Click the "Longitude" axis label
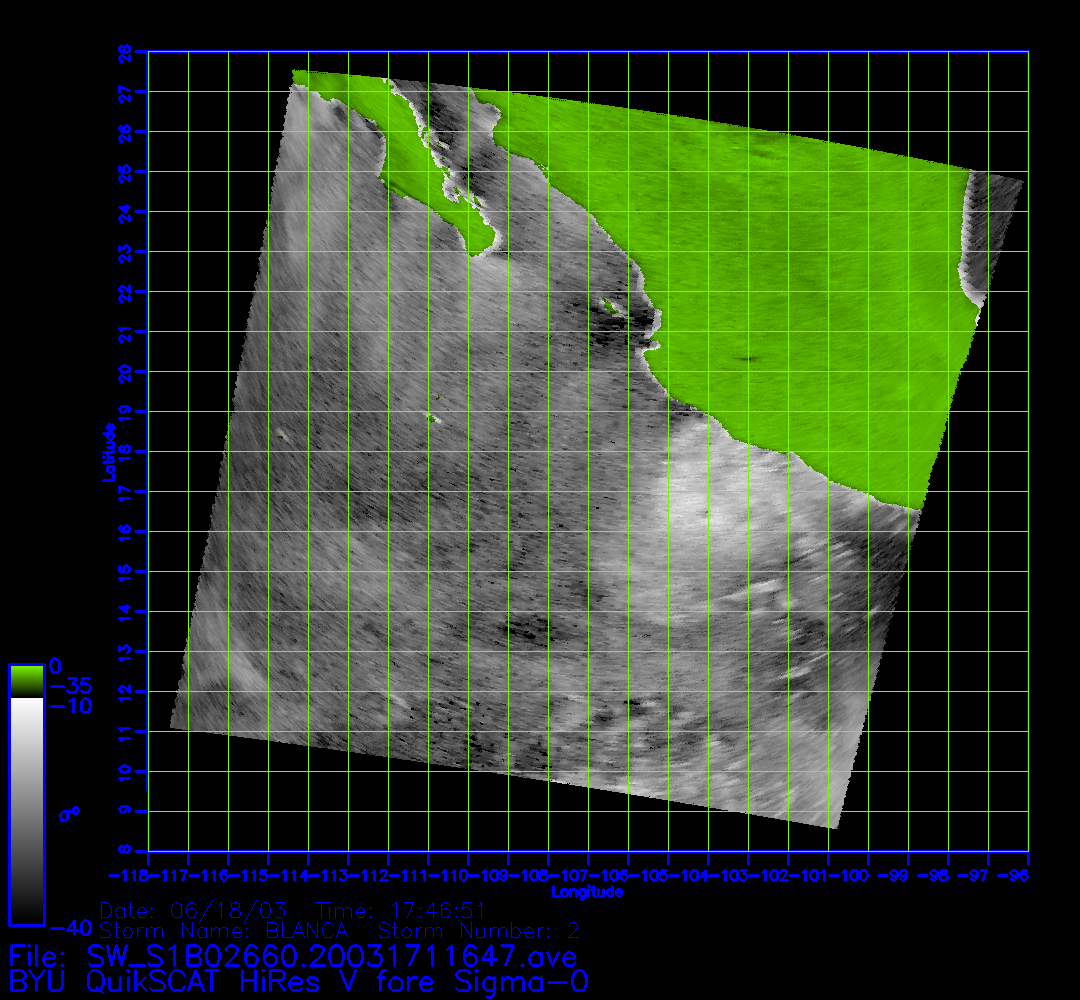Image resolution: width=1080 pixels, height=1000 pixels. click(587, 891)
